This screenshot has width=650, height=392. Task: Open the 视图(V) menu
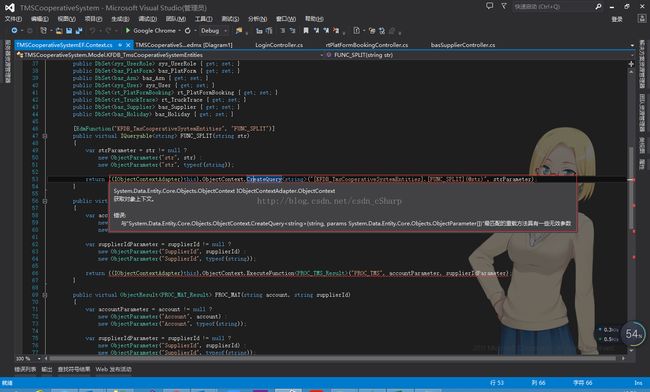tap(66, 19)
